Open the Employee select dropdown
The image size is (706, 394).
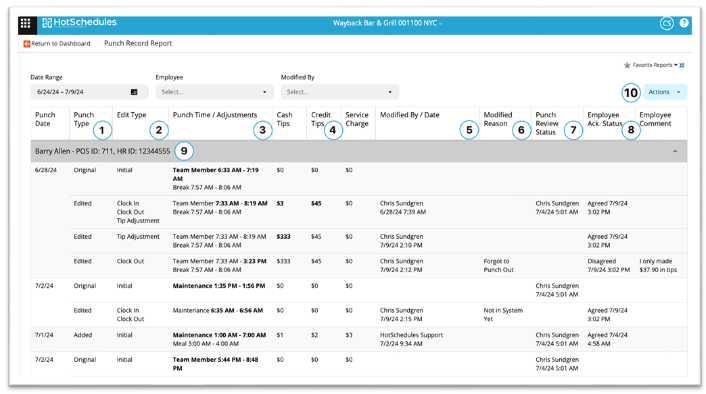coord(214,92)
